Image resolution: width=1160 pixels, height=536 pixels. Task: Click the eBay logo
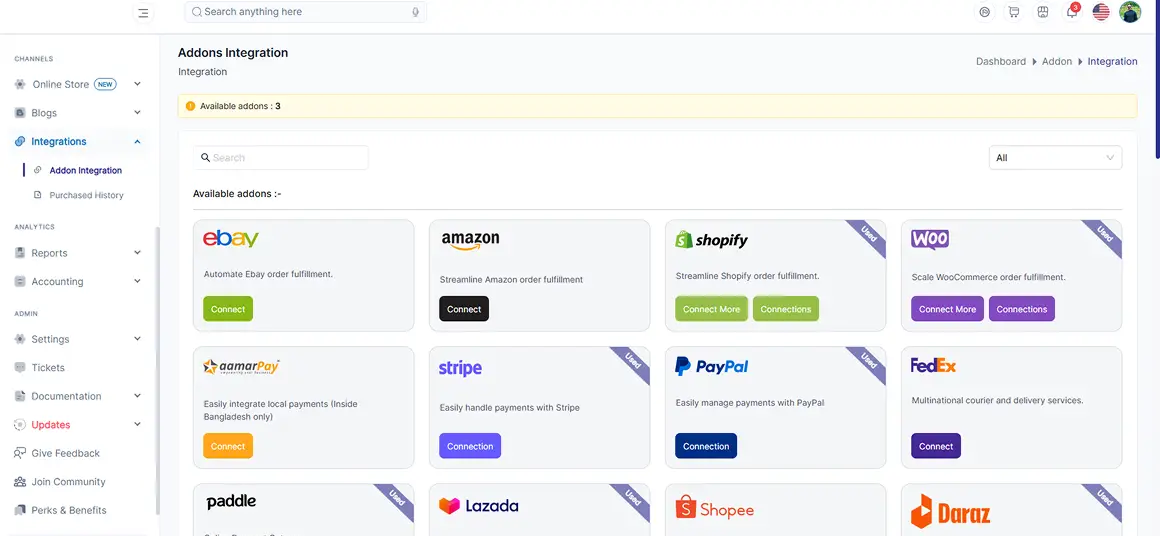(x=231, y=239)
